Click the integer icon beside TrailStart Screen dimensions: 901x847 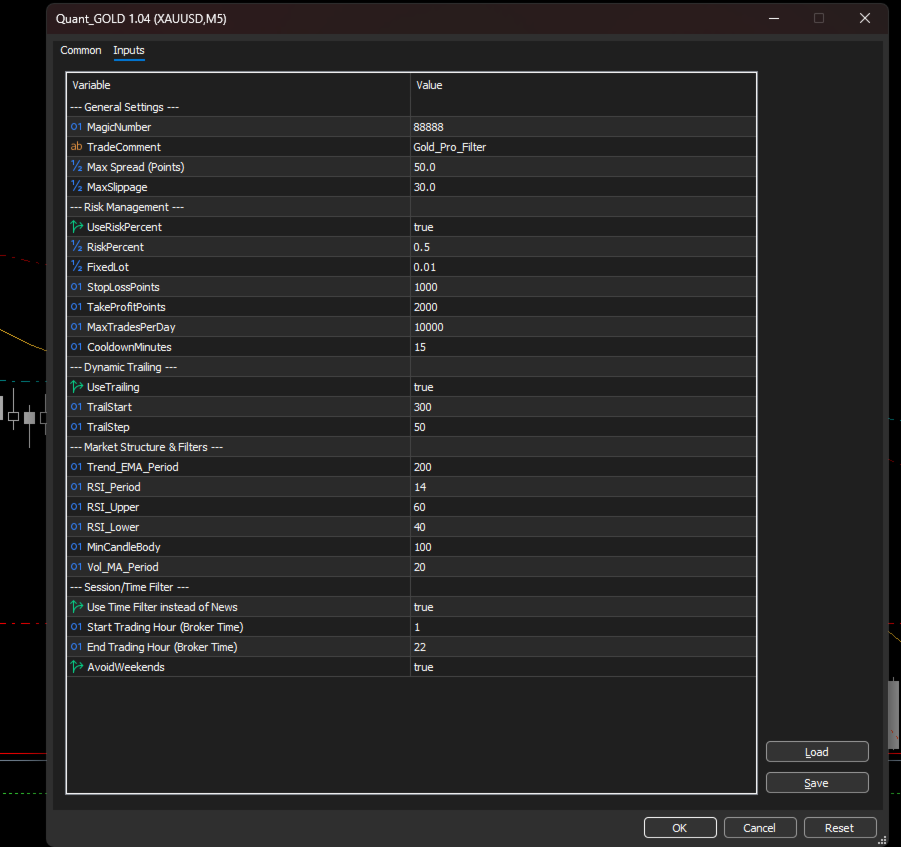(x=76, y=407)
